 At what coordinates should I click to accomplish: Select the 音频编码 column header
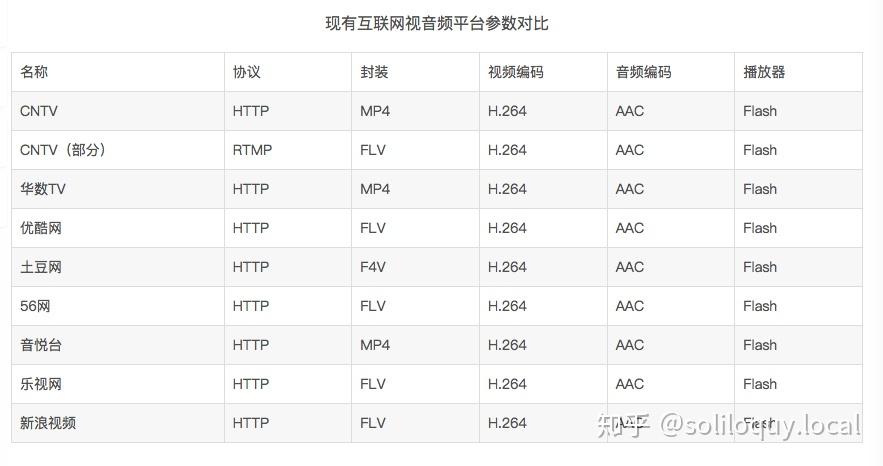coord(643,72)
